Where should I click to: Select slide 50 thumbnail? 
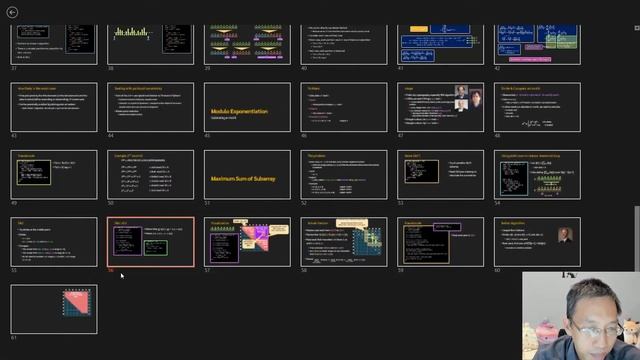pyautogui.click(x=151, y=175)
